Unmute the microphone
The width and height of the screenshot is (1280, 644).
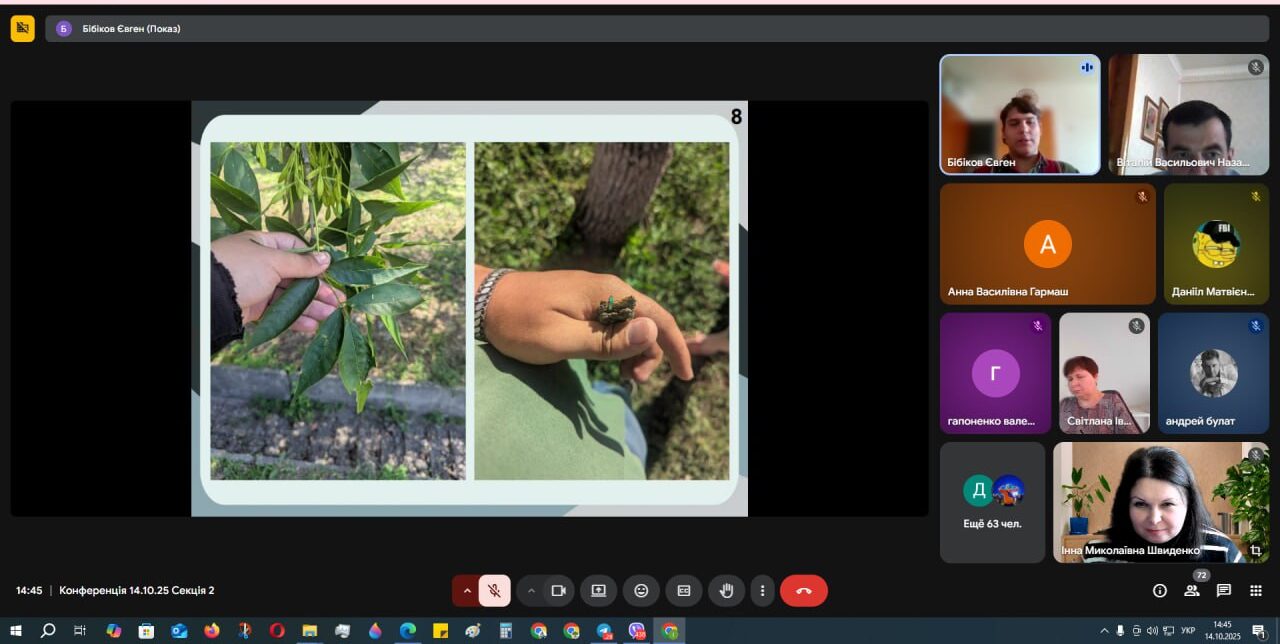[494, 591]
